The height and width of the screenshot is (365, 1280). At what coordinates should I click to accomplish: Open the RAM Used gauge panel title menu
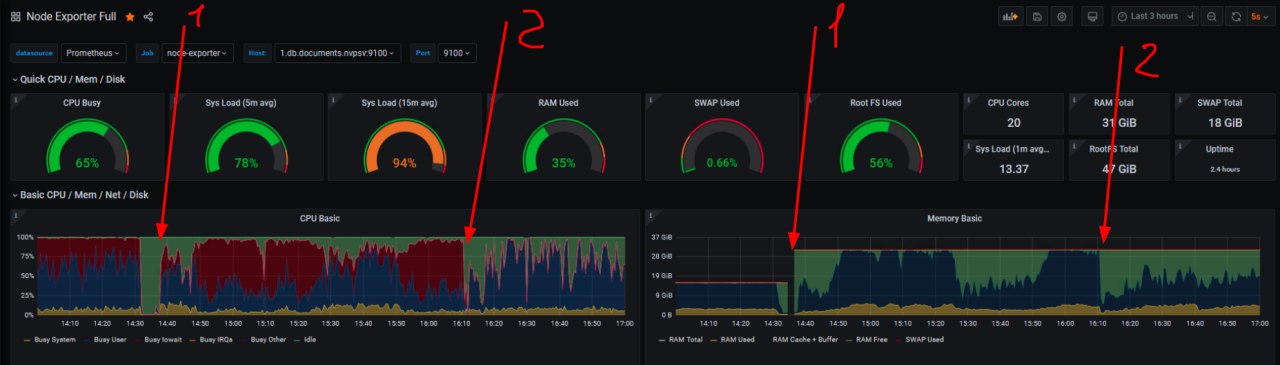[x=557, y=103]
